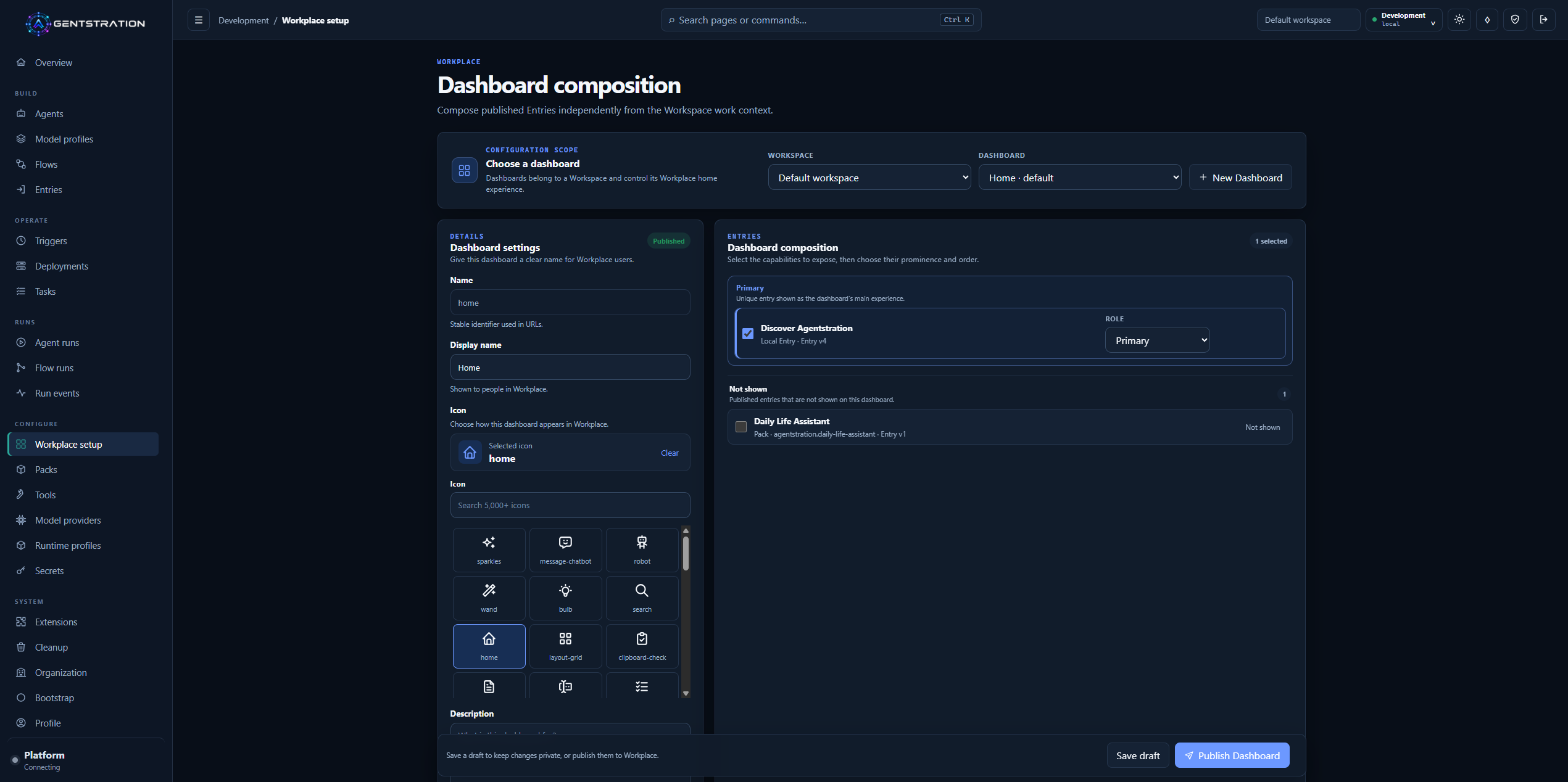
Task: Click the diamond icon in top bar
Action: [1487, 20]
